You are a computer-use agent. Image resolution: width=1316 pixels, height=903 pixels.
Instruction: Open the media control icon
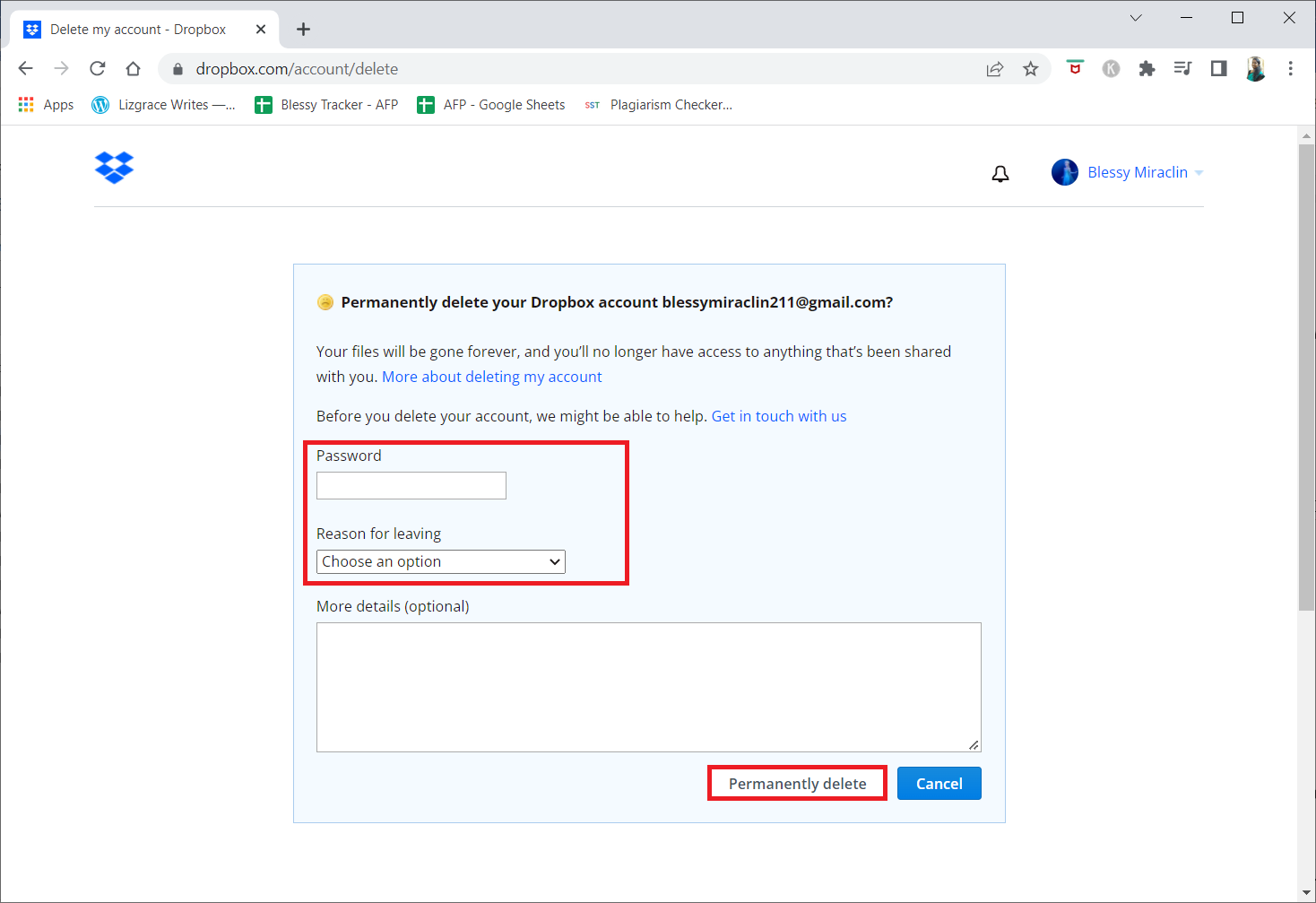[x=1182, y=69]
